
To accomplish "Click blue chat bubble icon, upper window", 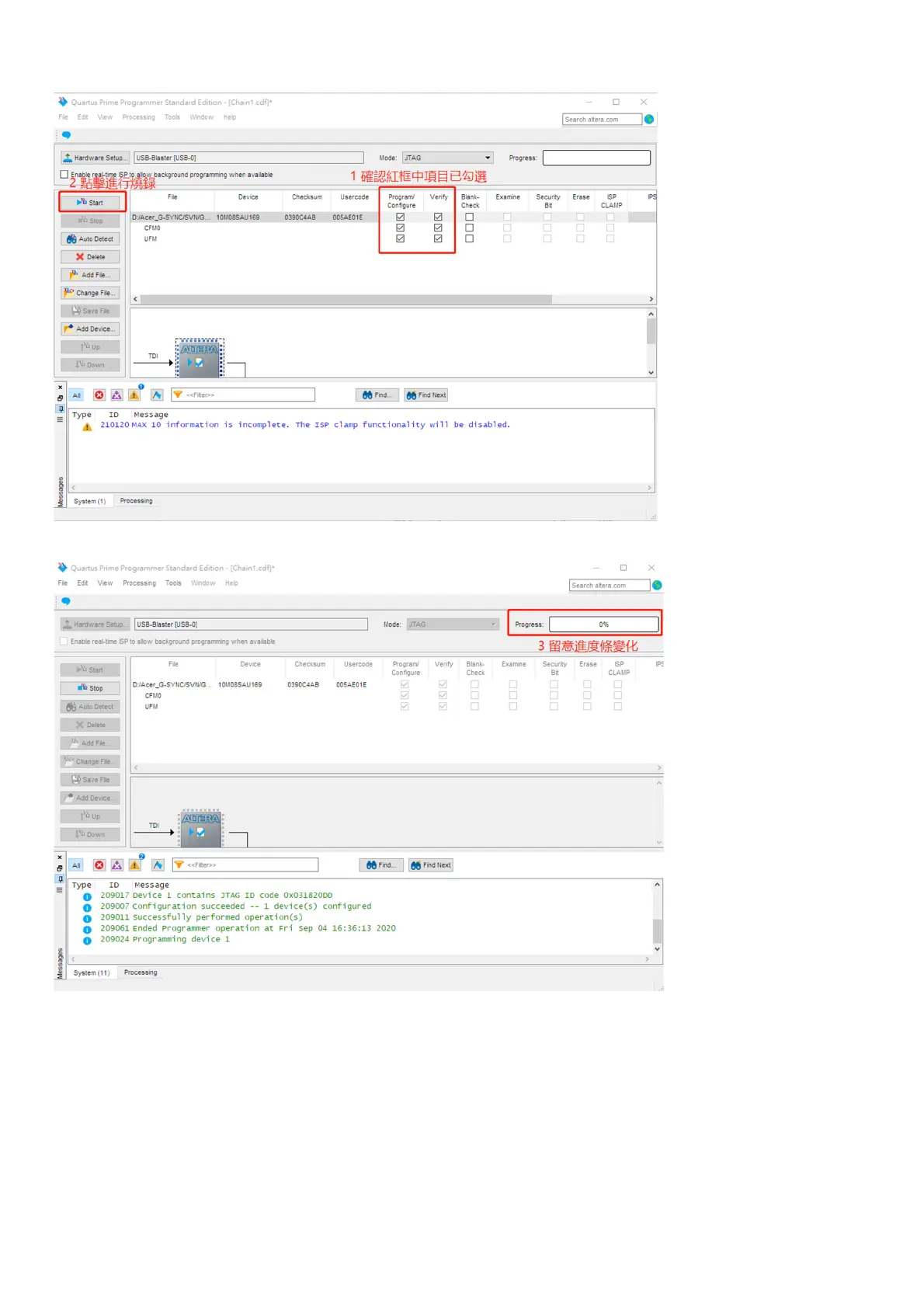I will tap(66, 135).
